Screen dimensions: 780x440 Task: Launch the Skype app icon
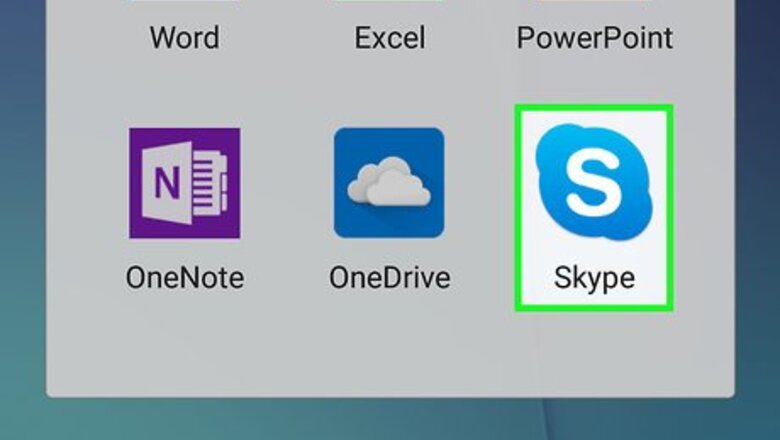pos(594,182)
